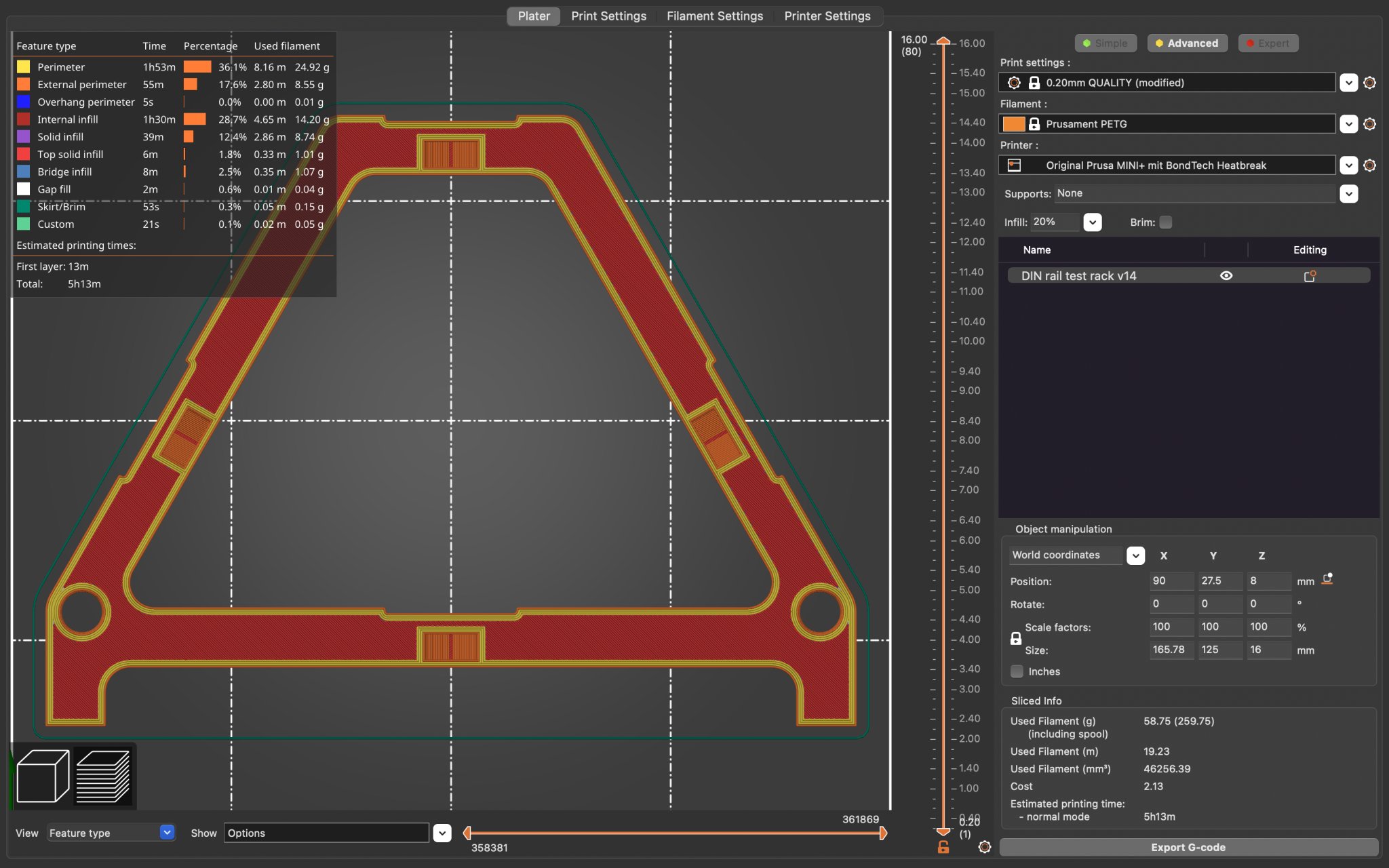Click the filament settings gear icon
This screenshot has width=1389, height=868.
(1369, 124)
